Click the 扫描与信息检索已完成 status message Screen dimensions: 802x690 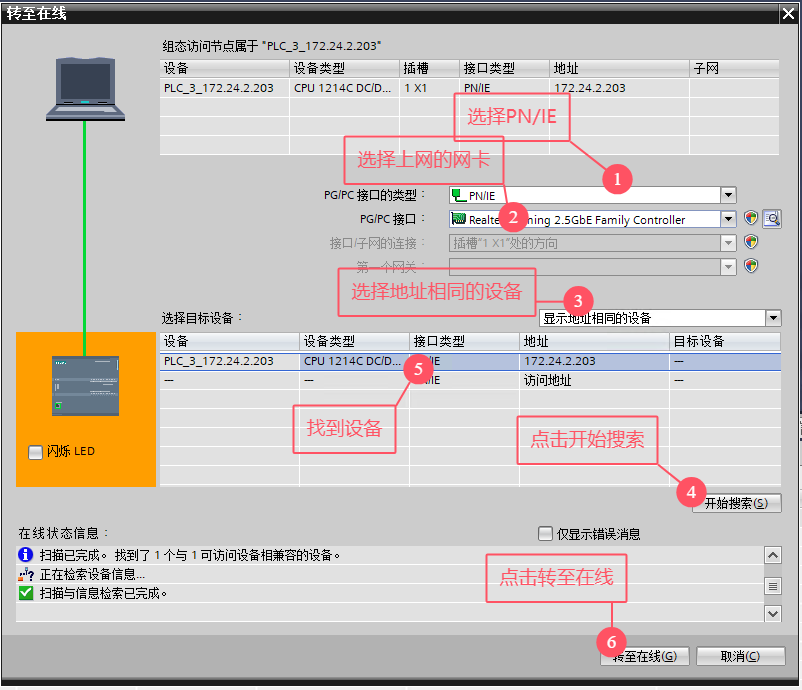click(103, 593)
